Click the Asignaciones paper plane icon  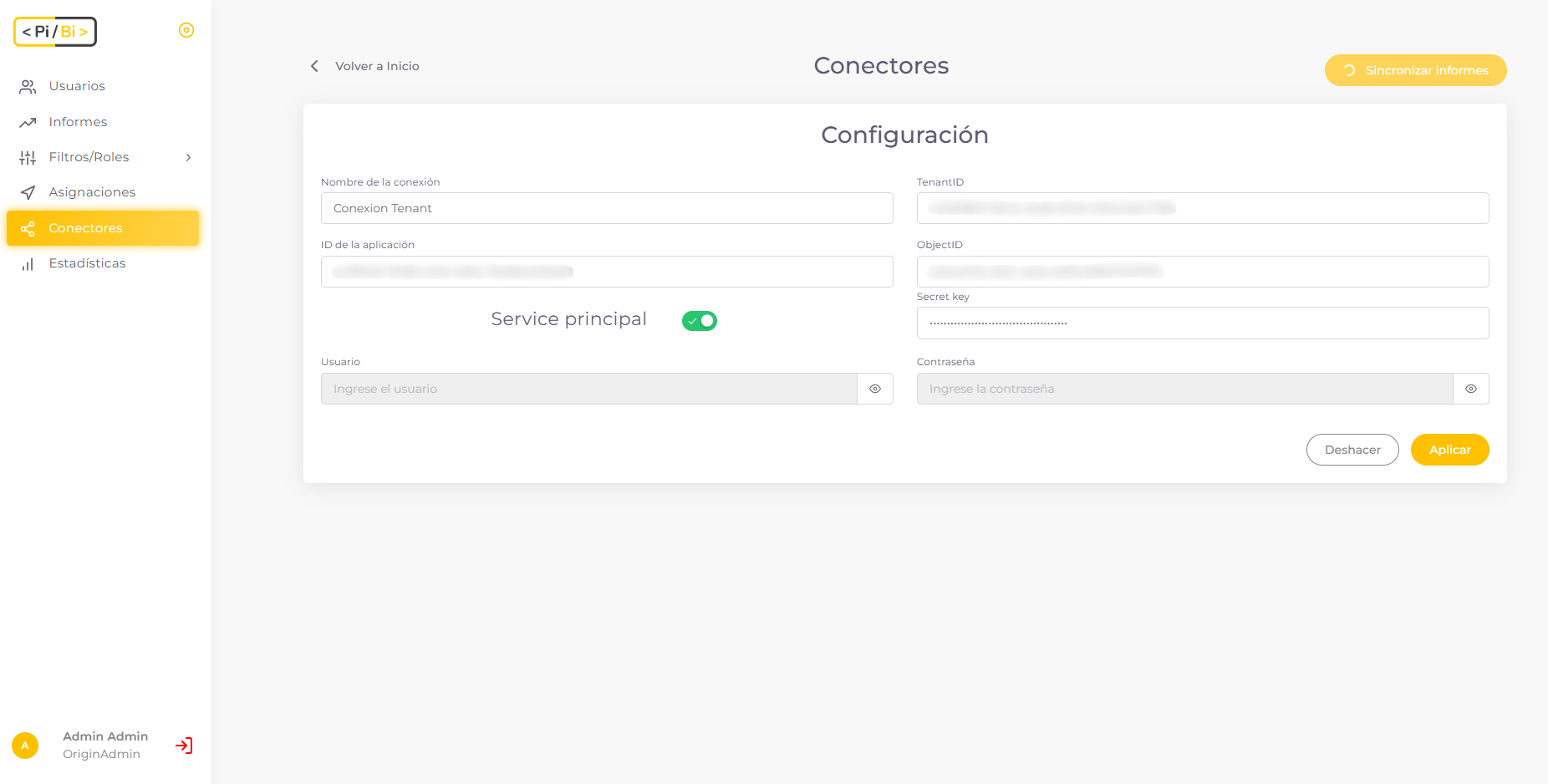pyautogui.click(x=28, y=192)
